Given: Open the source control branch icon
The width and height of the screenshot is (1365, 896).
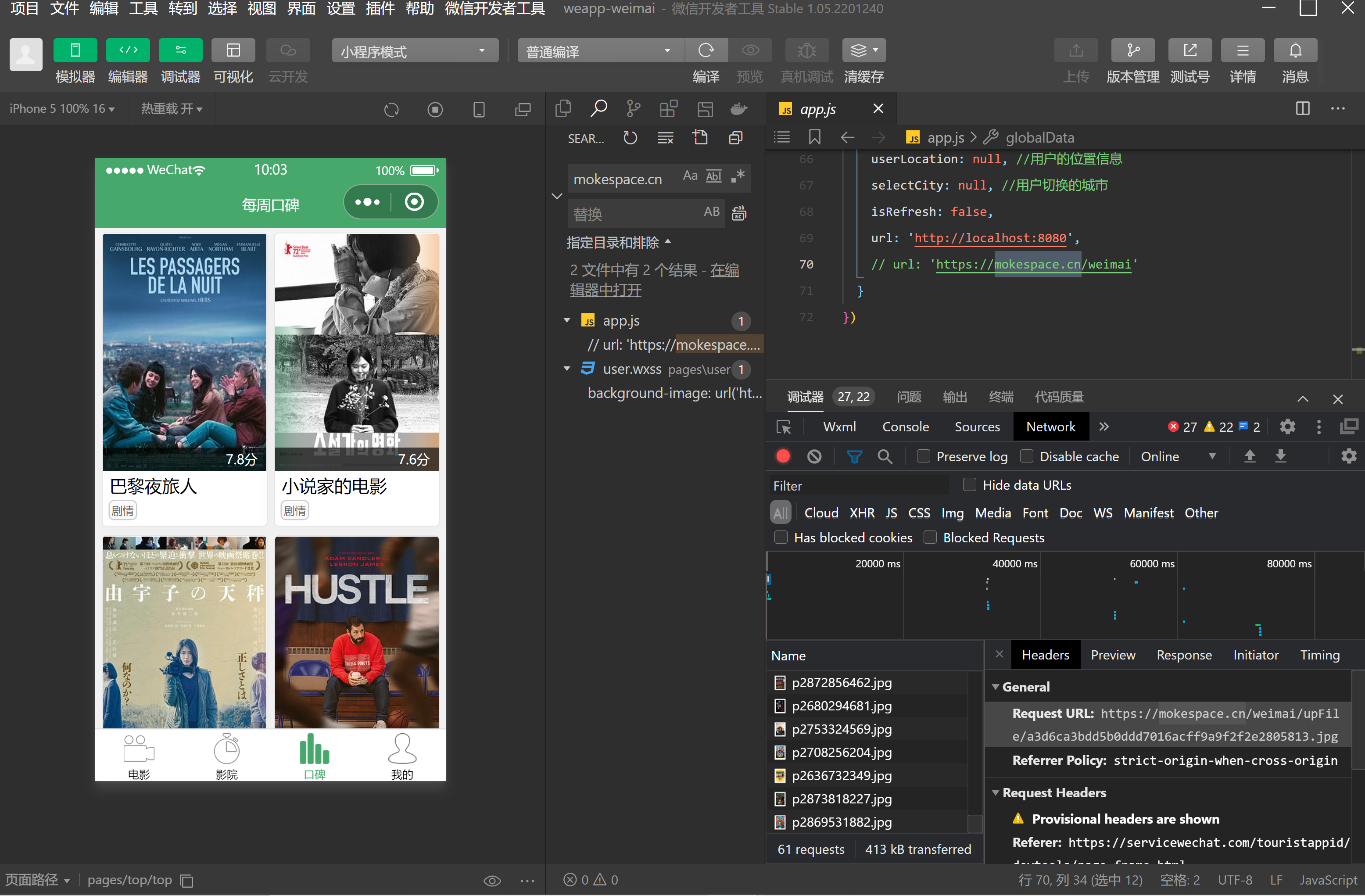Looking at the screenshot, I should click(x=633, y=108).
